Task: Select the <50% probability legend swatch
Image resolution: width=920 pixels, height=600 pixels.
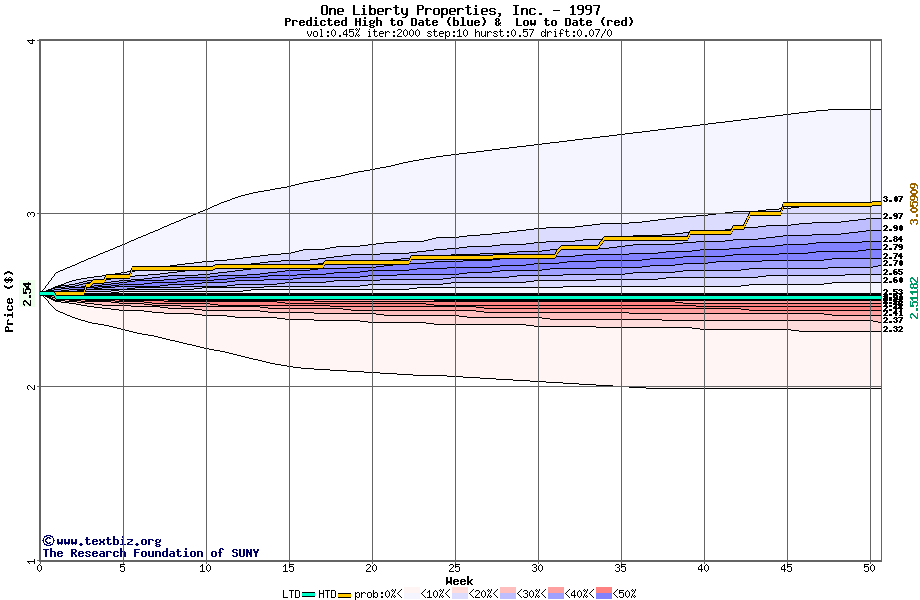Action: click(x=603, y=594)
